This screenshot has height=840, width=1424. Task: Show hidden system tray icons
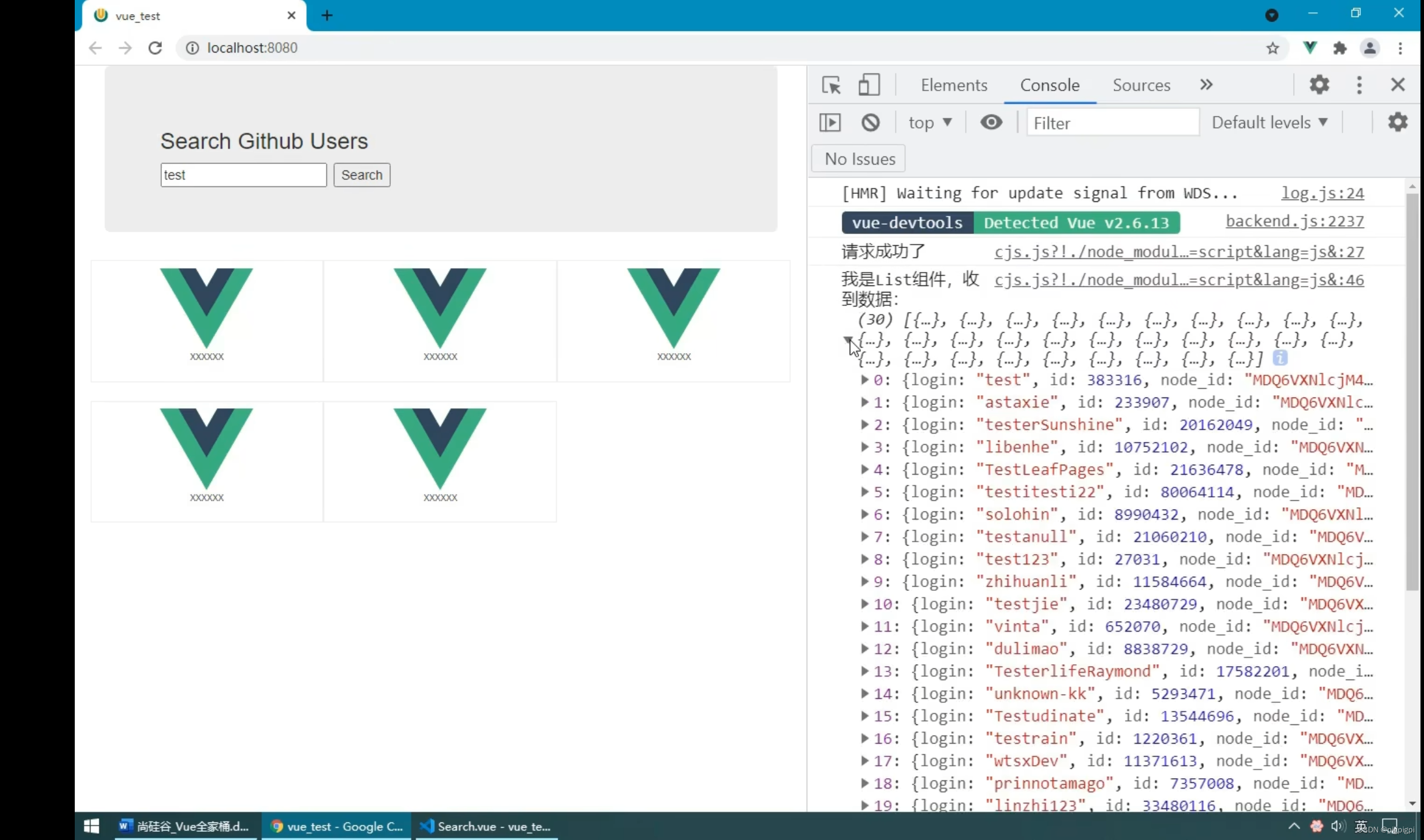[x=1294, y=826]
